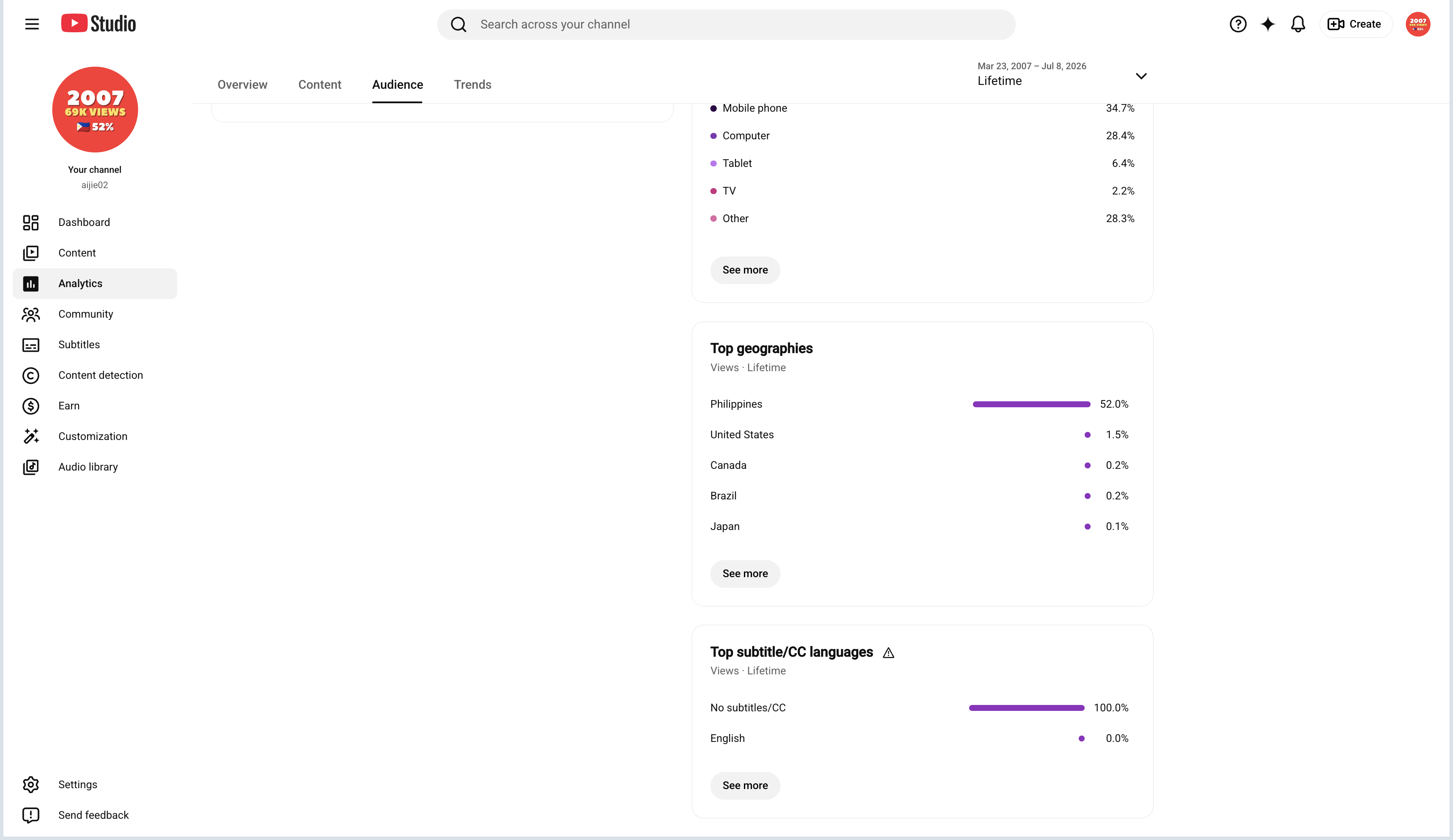Click the Analytics bar chart icon
The image size is (1453, 840).
[x=31, y=284]
